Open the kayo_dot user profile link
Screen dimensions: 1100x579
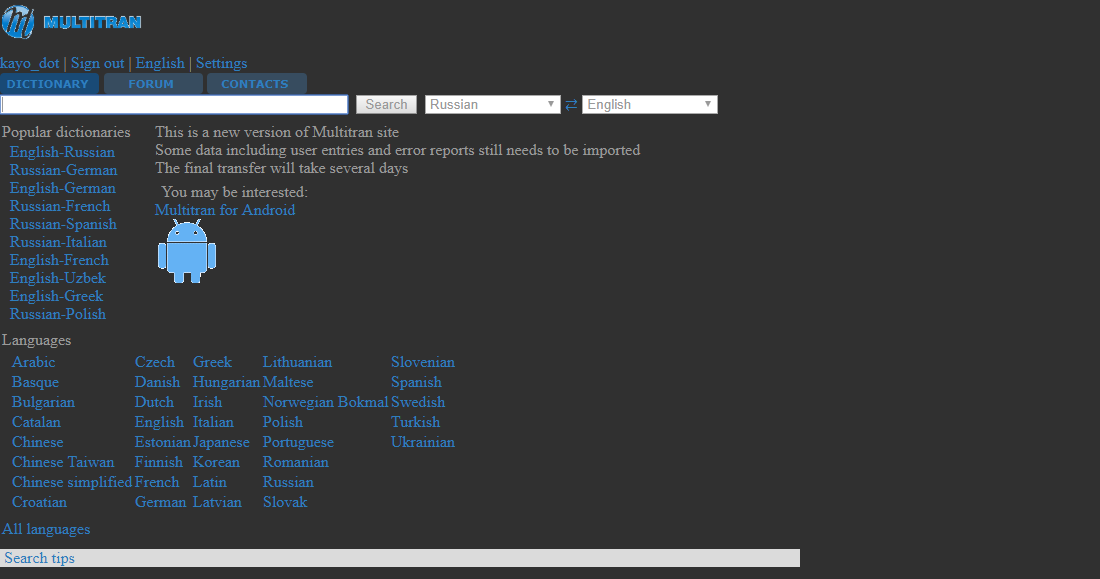pos(30,63)
